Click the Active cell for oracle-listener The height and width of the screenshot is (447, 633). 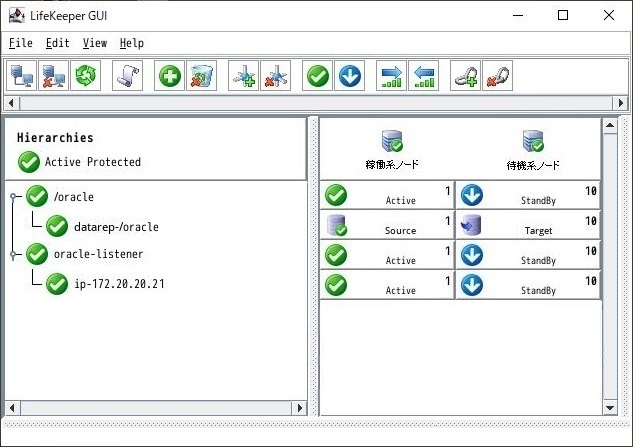[x=387, y=255]
